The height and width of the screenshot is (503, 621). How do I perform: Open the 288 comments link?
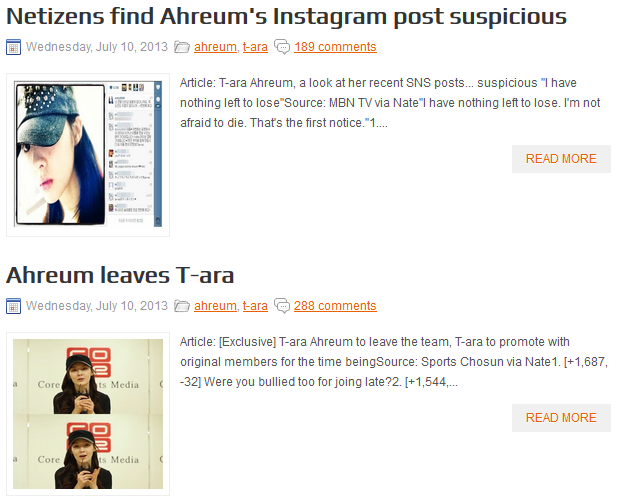[x=335, y=306]
